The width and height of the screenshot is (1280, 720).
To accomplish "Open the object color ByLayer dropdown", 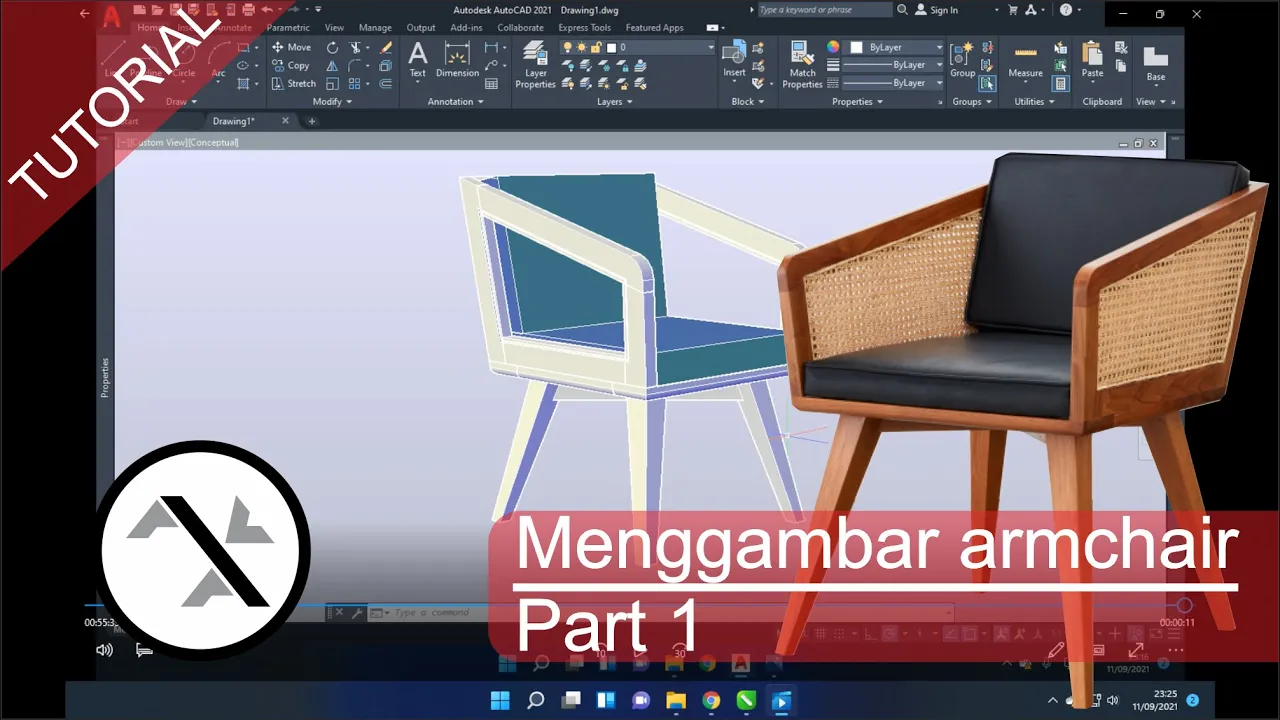I will click(939, 47).
